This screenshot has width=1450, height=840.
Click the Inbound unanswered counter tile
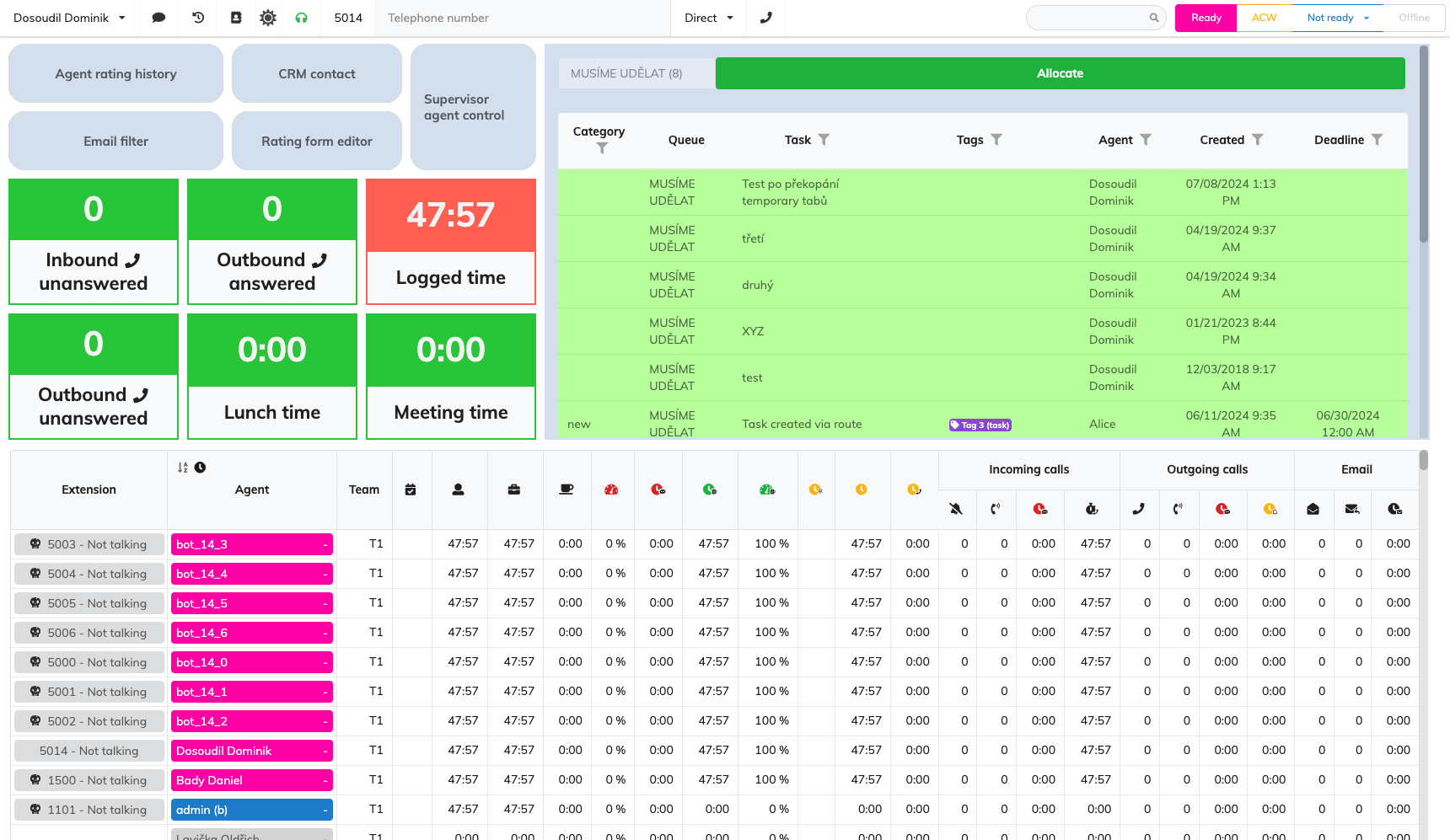coord(94,242)
